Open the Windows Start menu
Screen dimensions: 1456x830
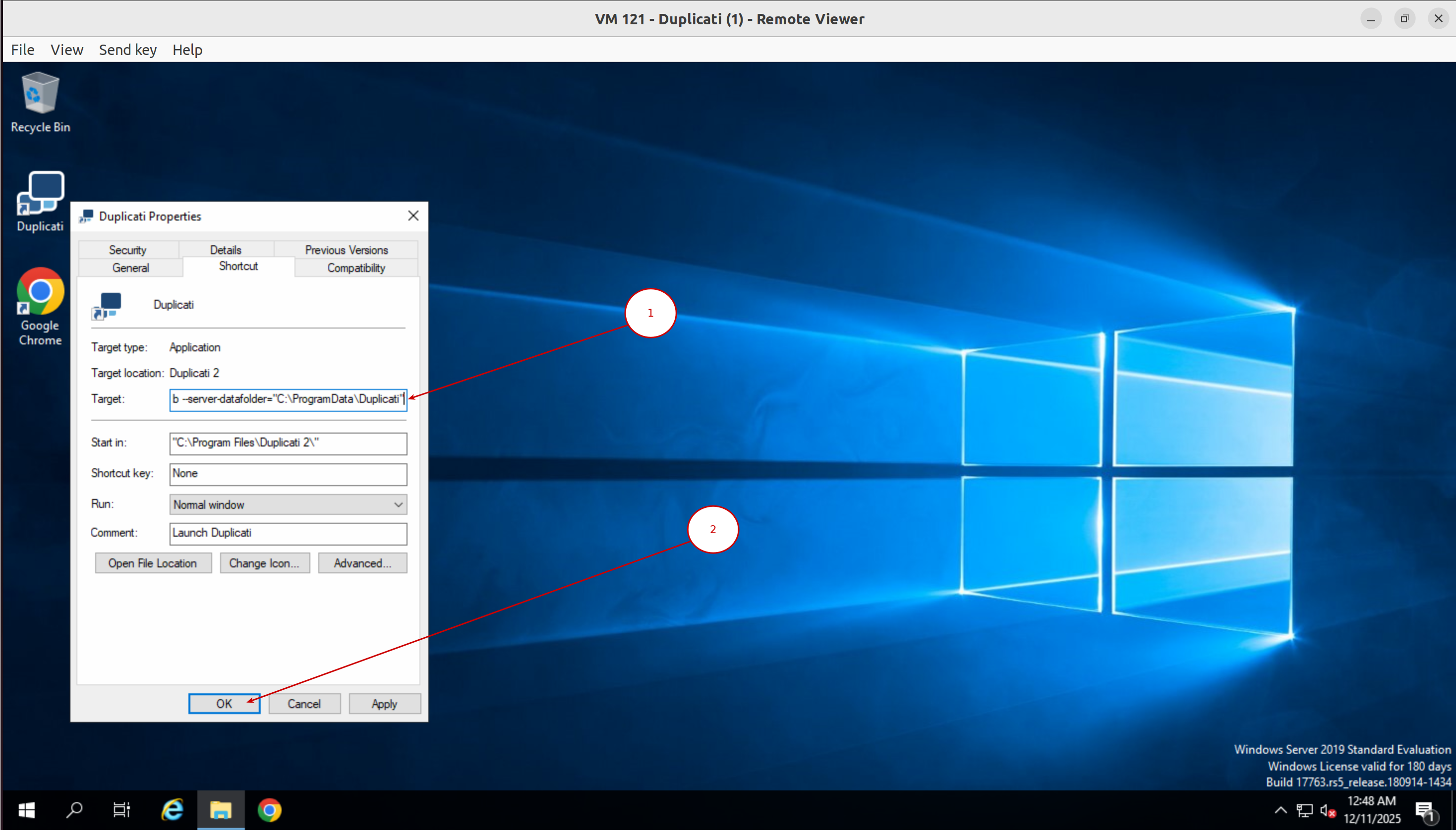pos(26,810)
